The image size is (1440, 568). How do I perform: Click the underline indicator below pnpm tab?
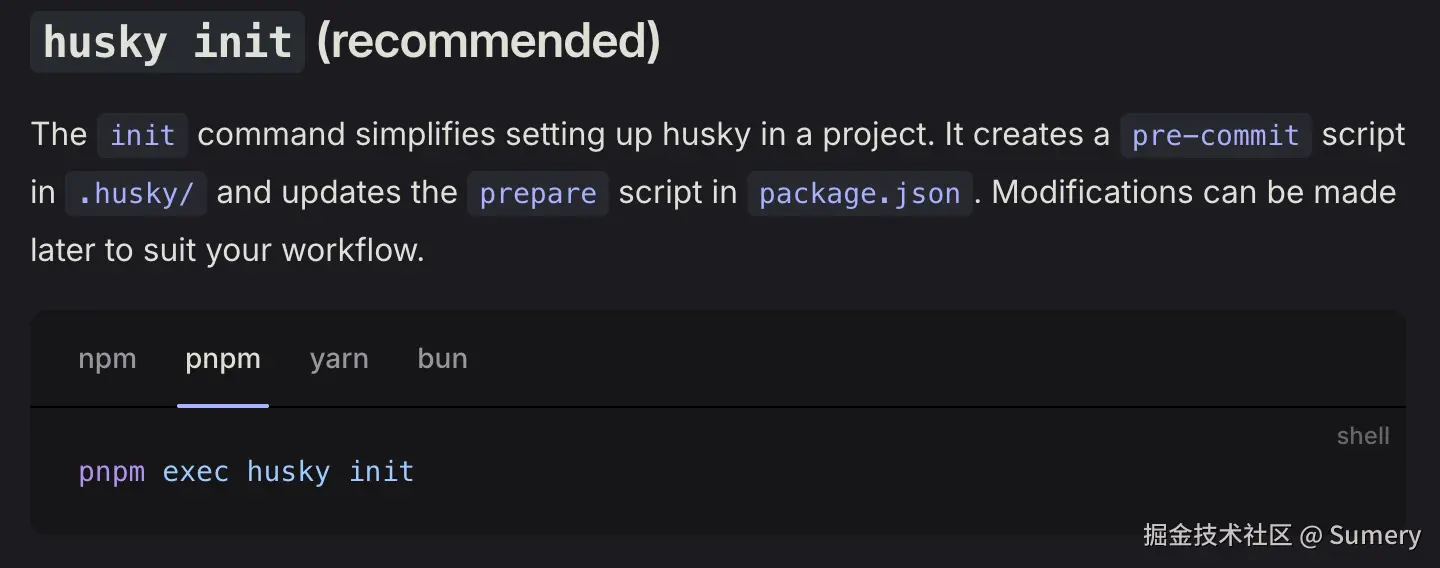click(x=223, y=405)
